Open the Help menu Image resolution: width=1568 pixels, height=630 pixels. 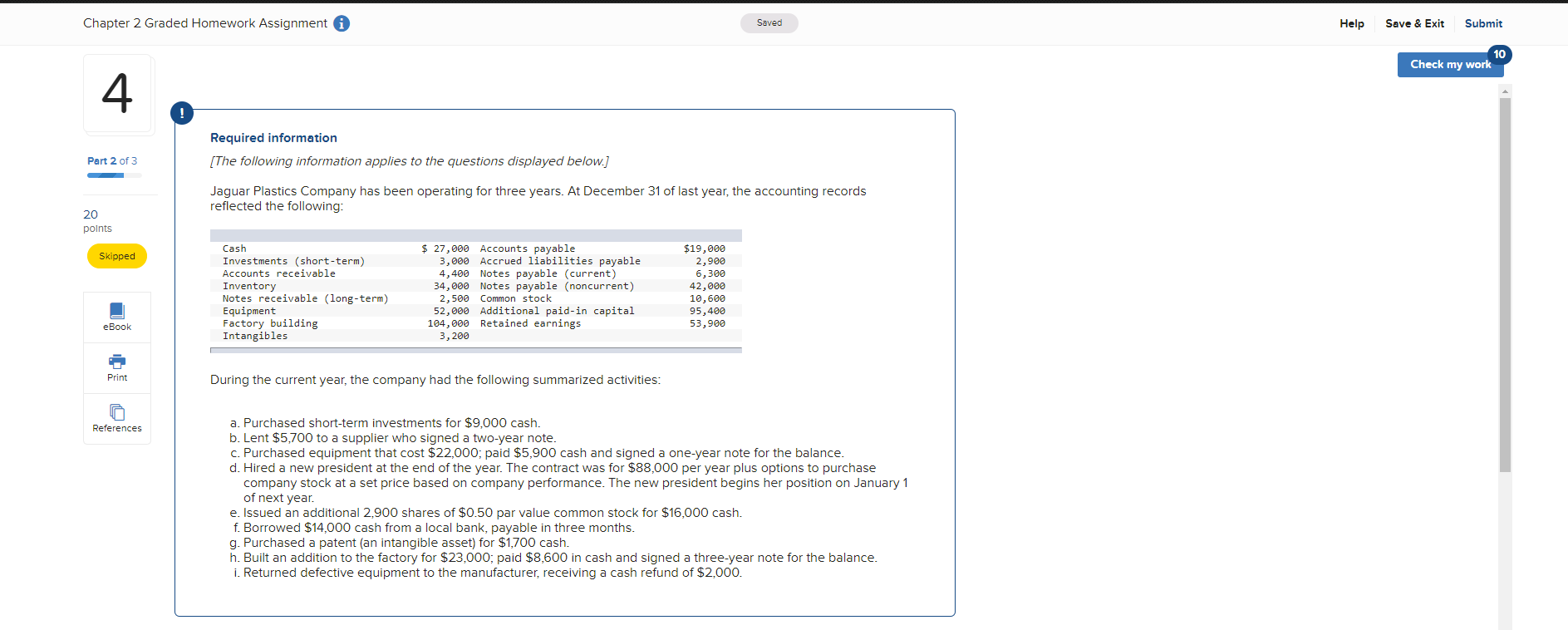(x=1352, y=23)
